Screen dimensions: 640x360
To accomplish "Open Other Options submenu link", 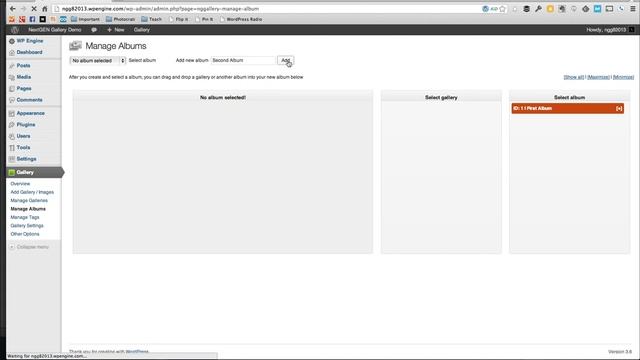I will pyautogui.click(x=25, y=234).
